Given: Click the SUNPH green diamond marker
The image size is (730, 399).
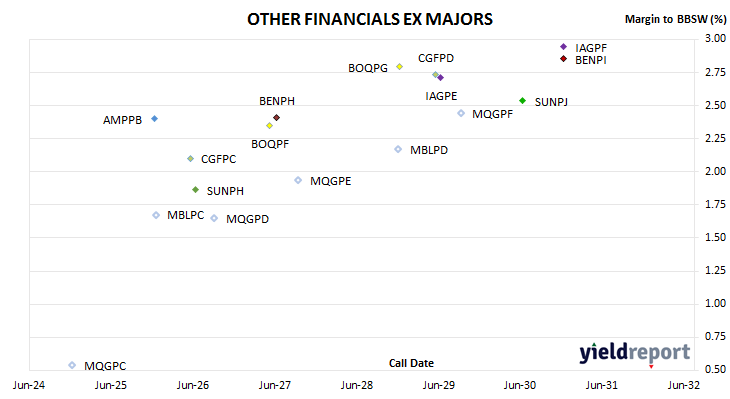Looking at the screenshot, I should click(x=196, y=189).
